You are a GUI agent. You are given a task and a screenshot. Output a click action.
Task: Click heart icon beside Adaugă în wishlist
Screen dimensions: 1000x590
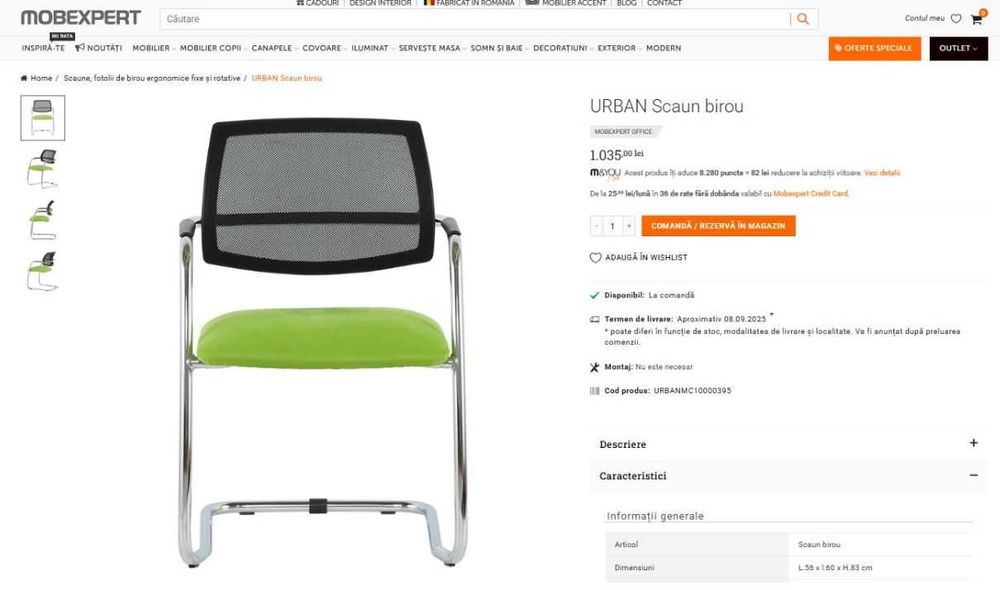(x=595, y=258)
